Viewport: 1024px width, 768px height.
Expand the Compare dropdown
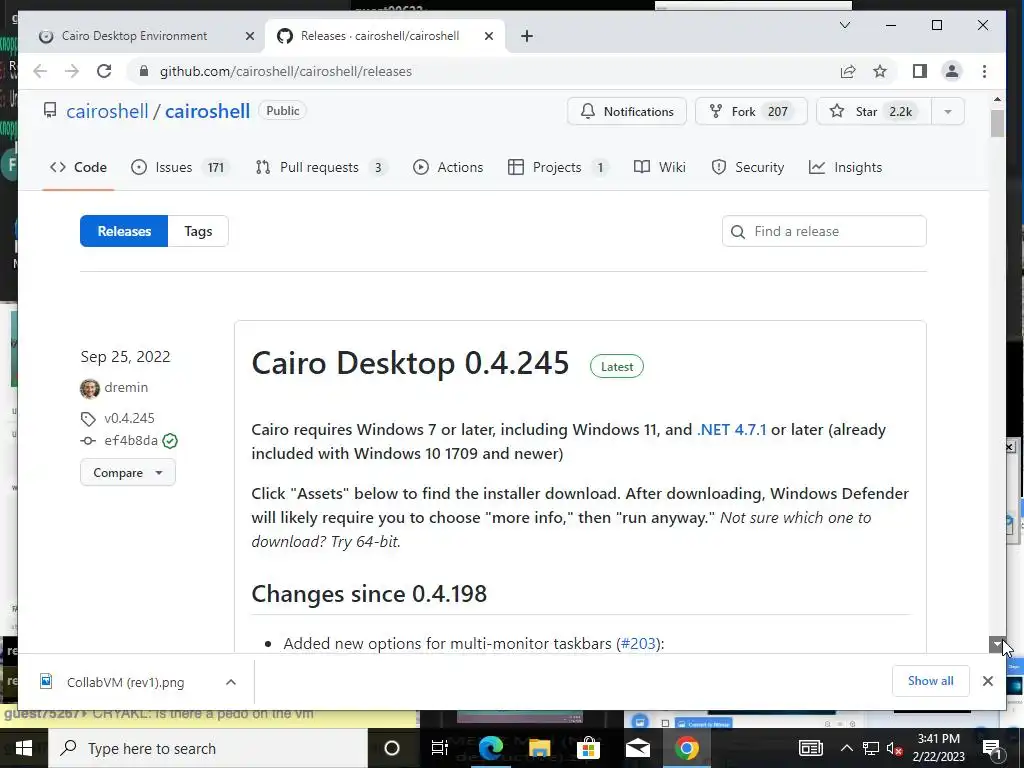(128, 472)
